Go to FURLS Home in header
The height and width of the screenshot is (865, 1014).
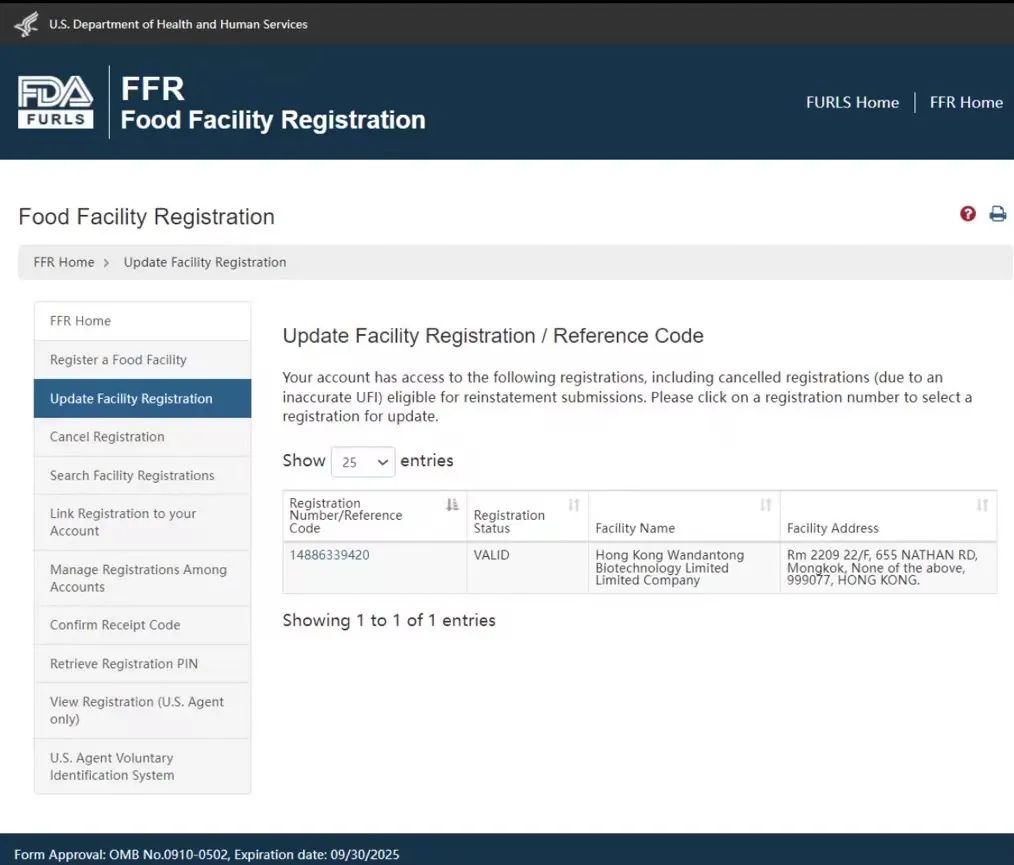pos(852,102)
